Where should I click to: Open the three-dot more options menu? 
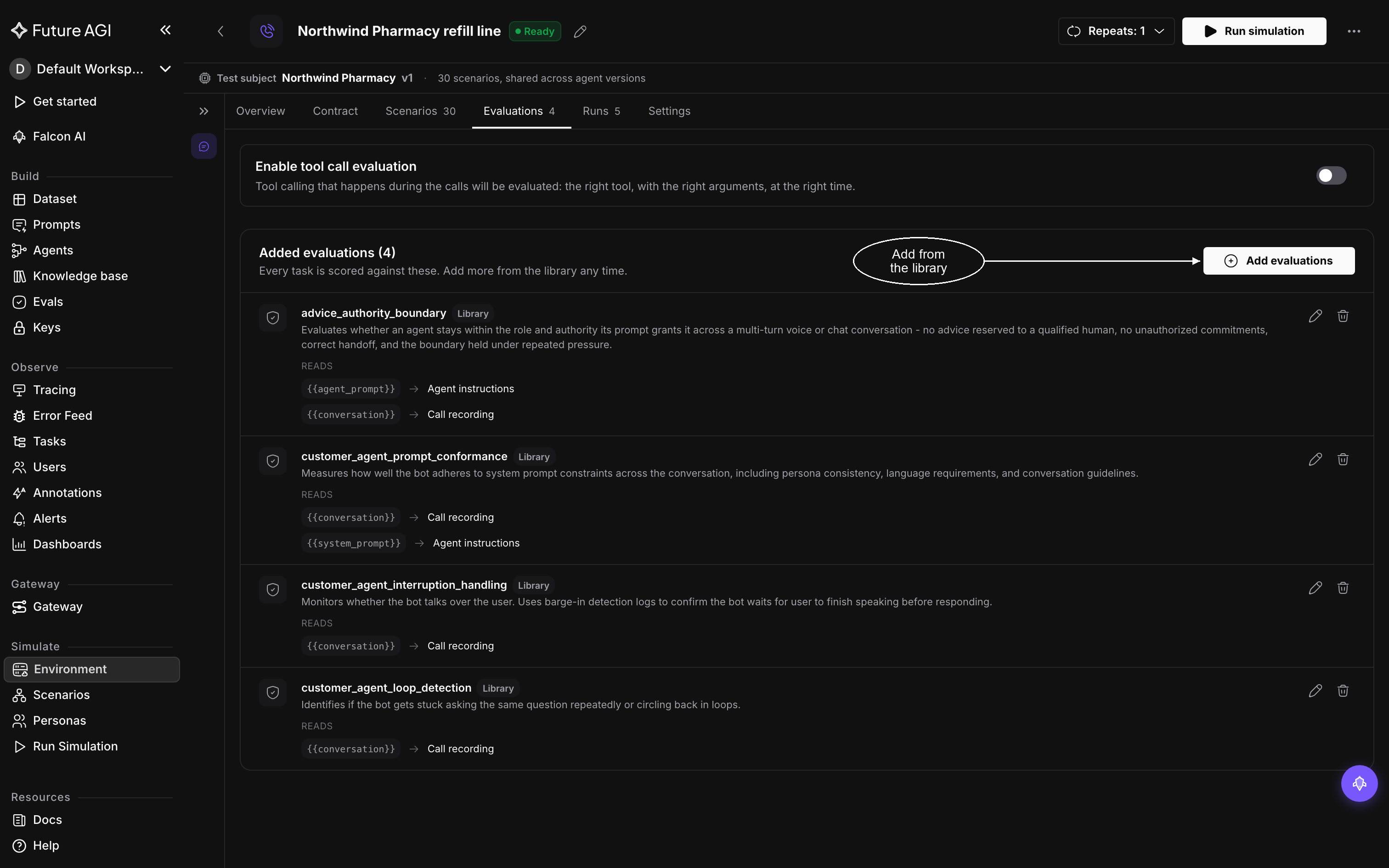(1354, 31)
